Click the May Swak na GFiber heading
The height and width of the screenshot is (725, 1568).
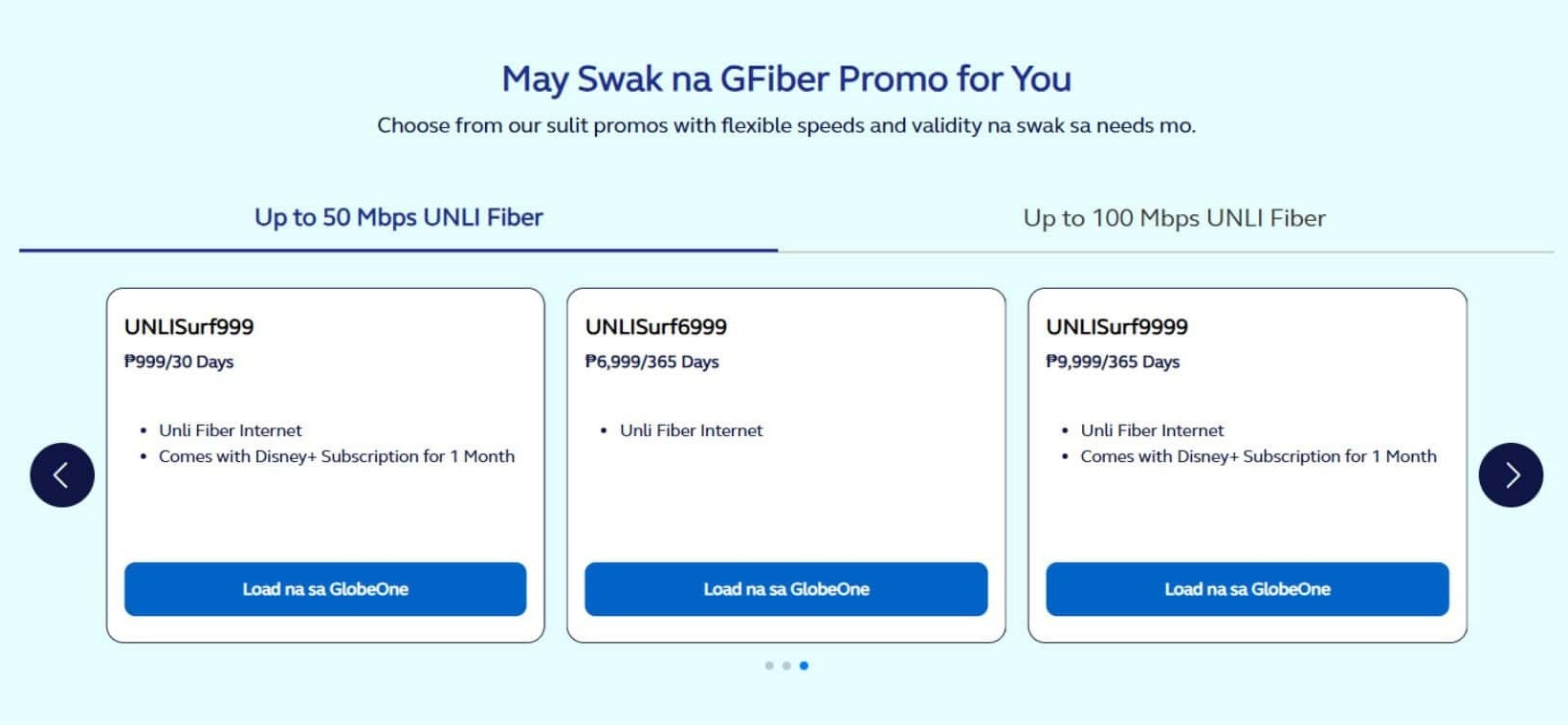[x=784, y=78]
